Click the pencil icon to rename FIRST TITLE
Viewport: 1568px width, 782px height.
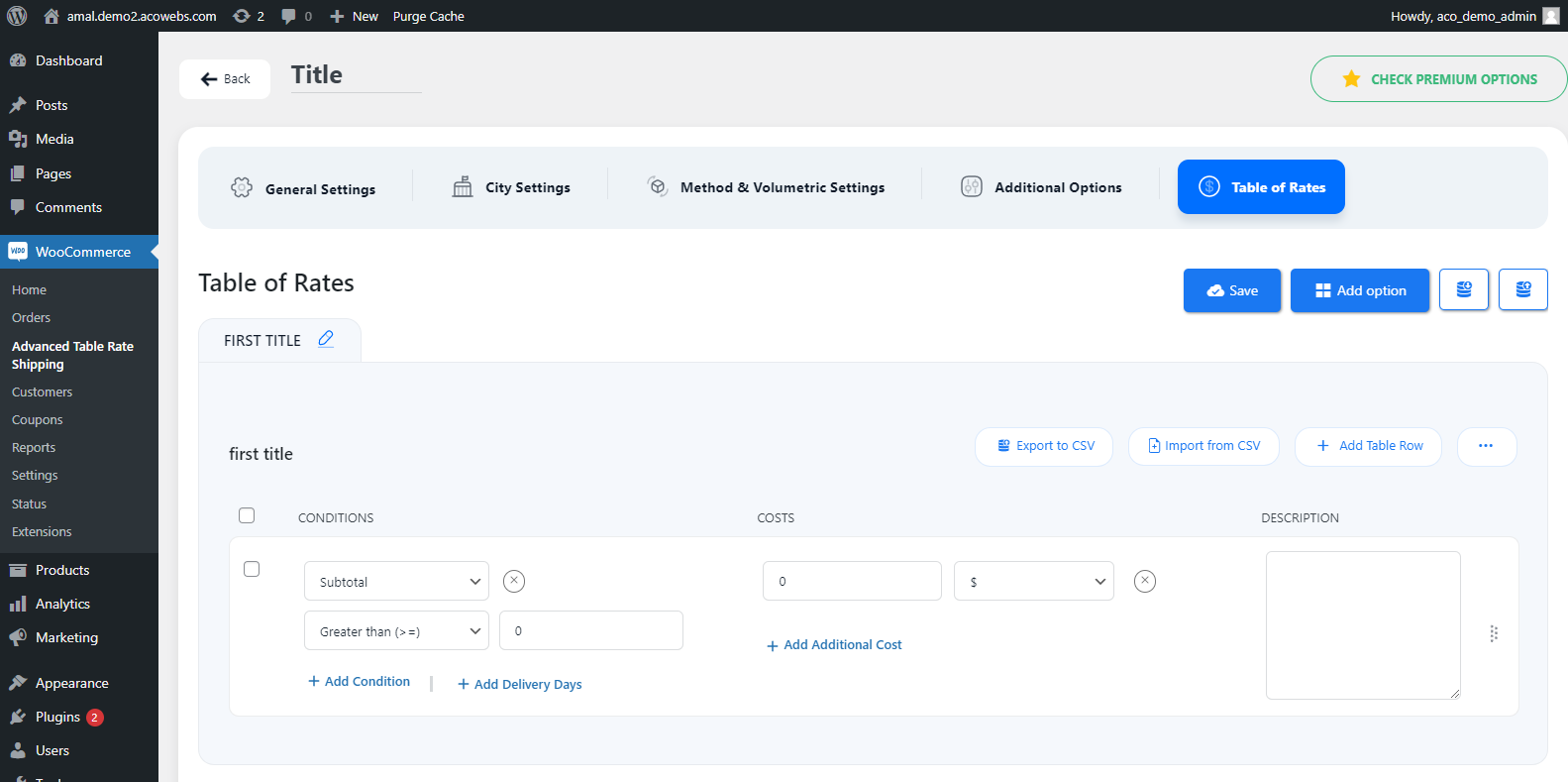[326, 339]
